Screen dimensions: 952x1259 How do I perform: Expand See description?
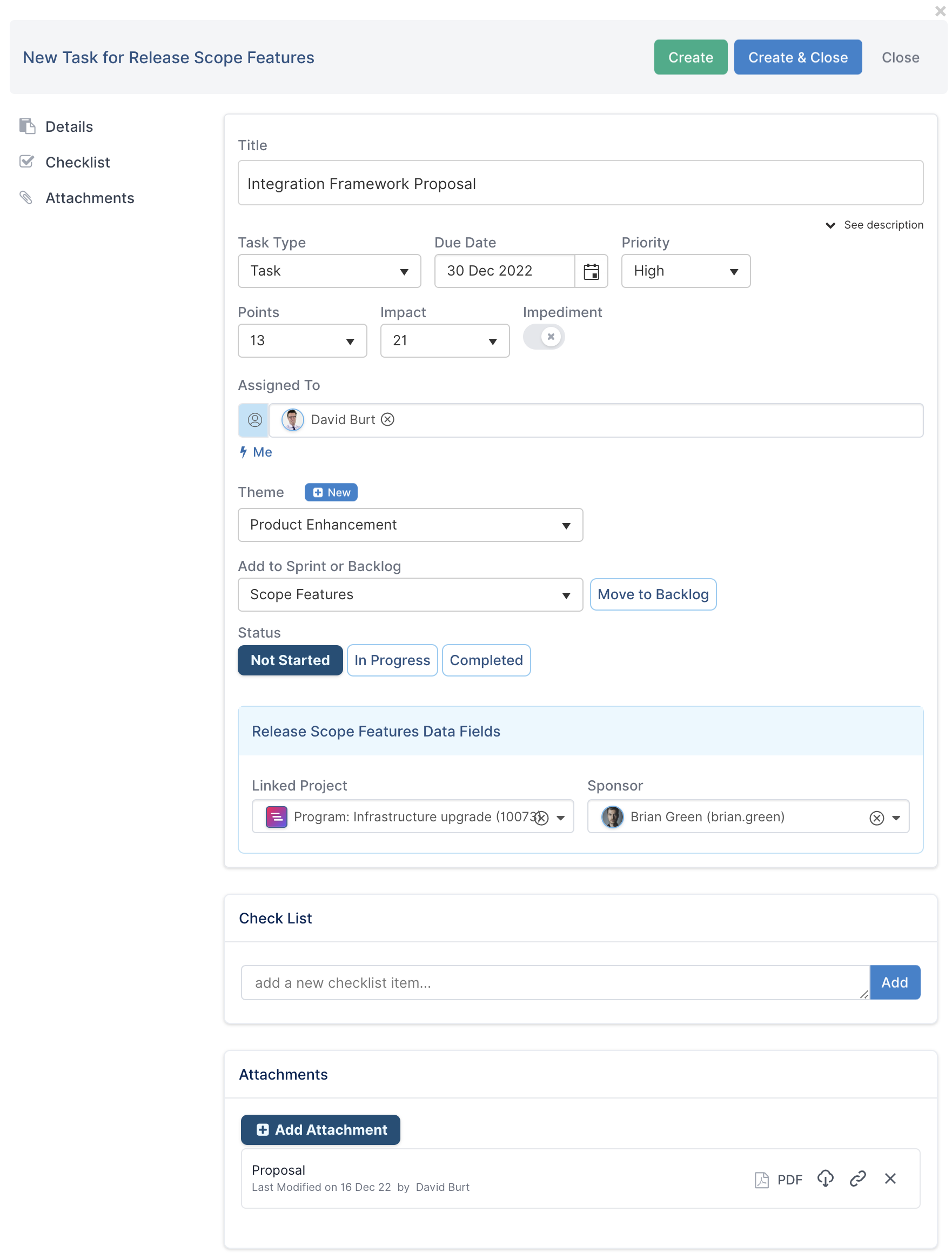pos(874,225)
